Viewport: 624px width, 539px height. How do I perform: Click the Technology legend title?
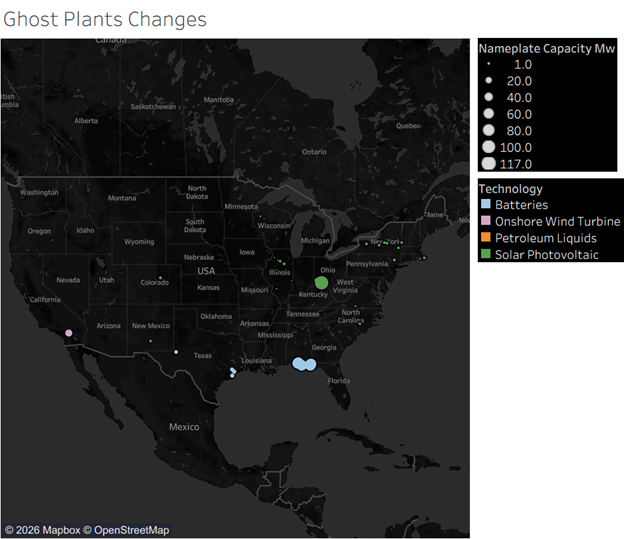click(x=511, y=188)
